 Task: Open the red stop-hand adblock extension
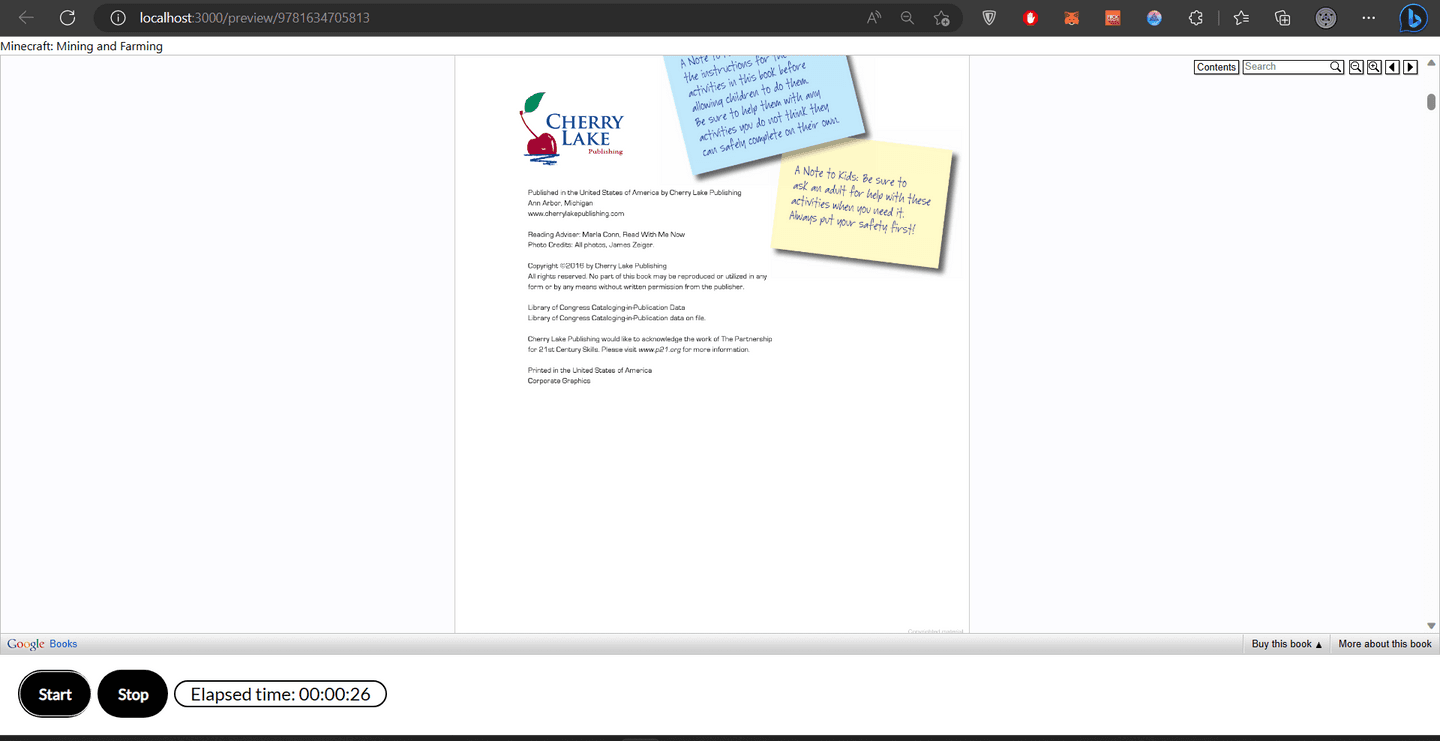(1031, 18)
